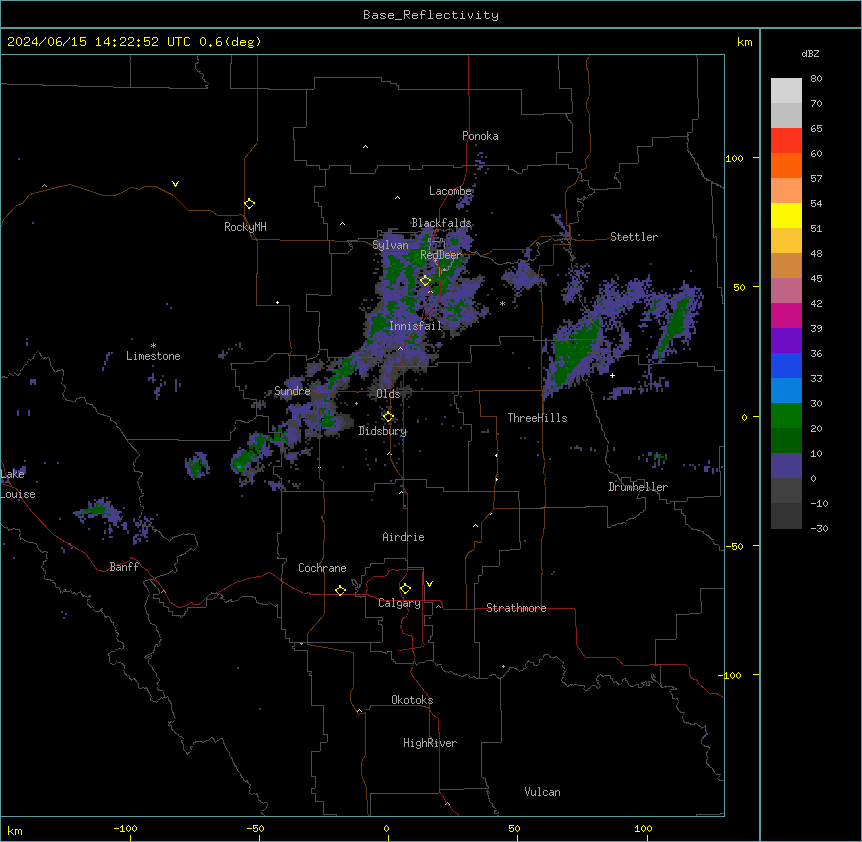This screenshot has width=862, height=842.
Task: Choose the magenta 39-42 dBZ legend swatch
Action: click(x=786, y=315)
